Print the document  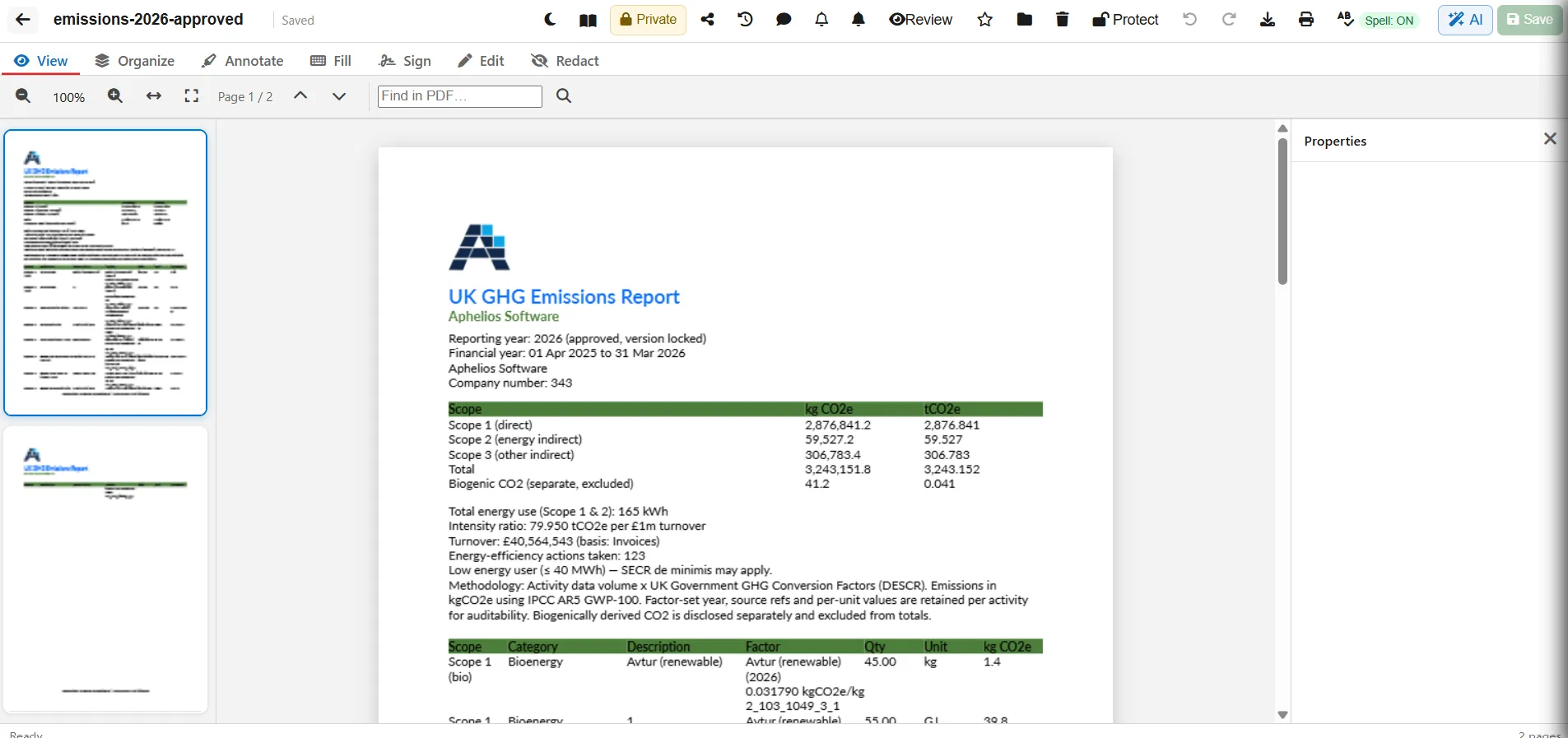pyautogui.click(x=1306, y=20)
